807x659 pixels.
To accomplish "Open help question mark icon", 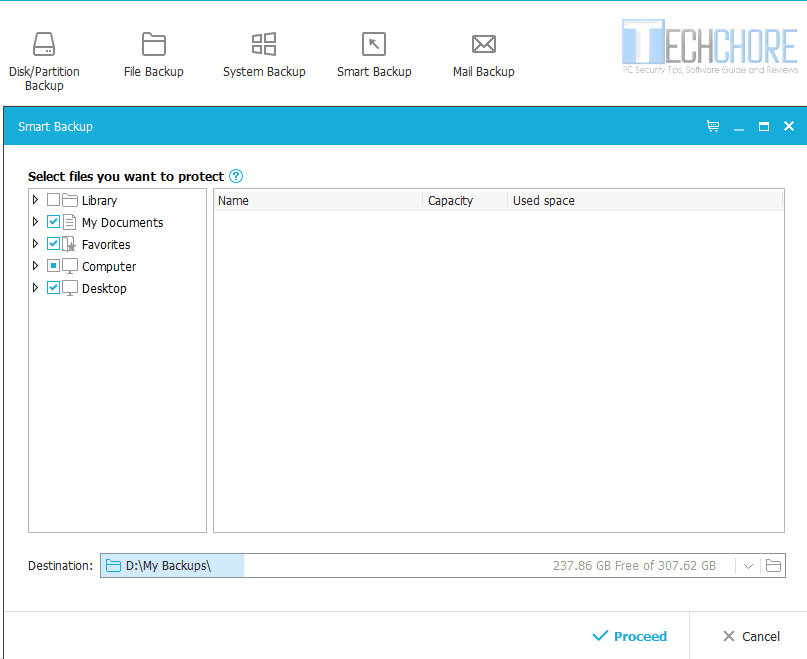I will point(236,176).
